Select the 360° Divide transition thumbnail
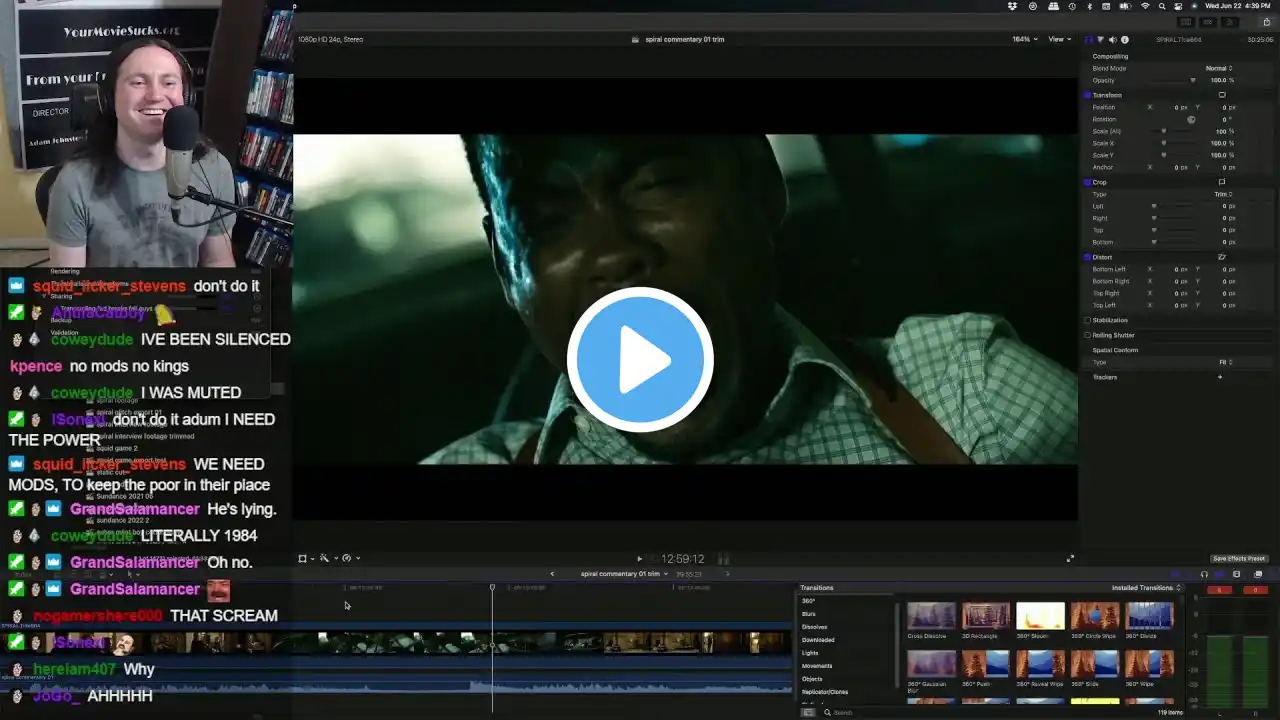The image size is (1280, 720). click(x=1149, y=616)
